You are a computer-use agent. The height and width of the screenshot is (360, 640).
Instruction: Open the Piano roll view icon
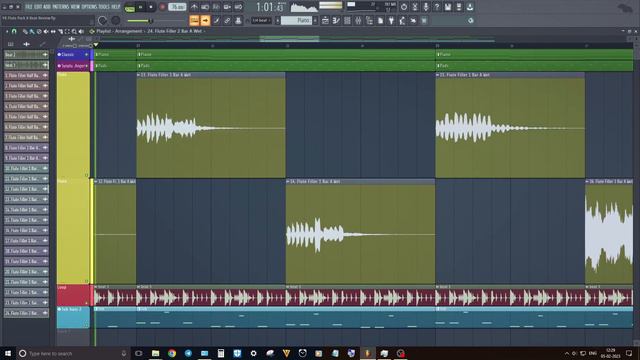pyautogui.click(x=336, y=20)
